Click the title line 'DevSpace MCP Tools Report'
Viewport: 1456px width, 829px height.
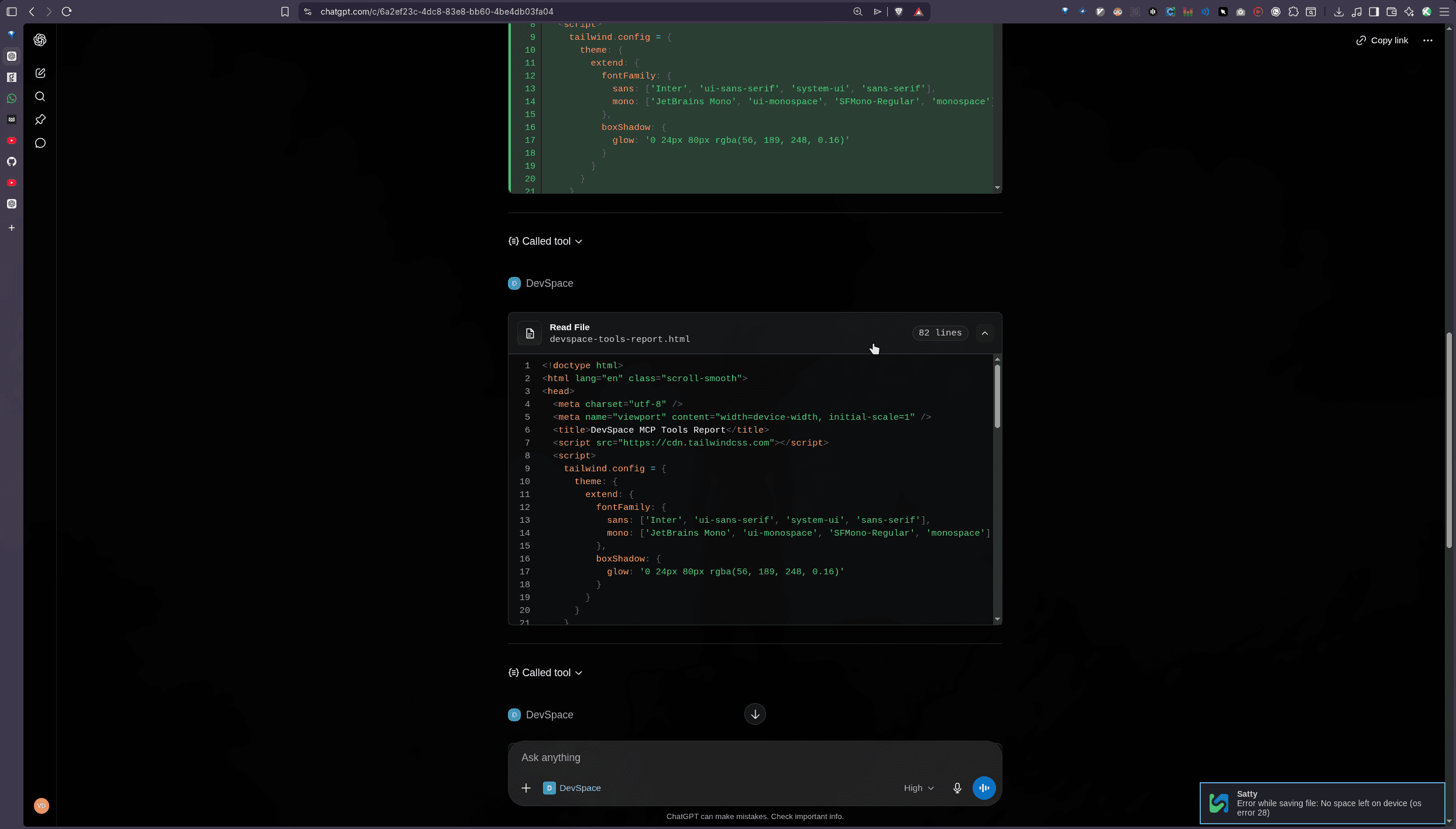(x=658, y=430)
